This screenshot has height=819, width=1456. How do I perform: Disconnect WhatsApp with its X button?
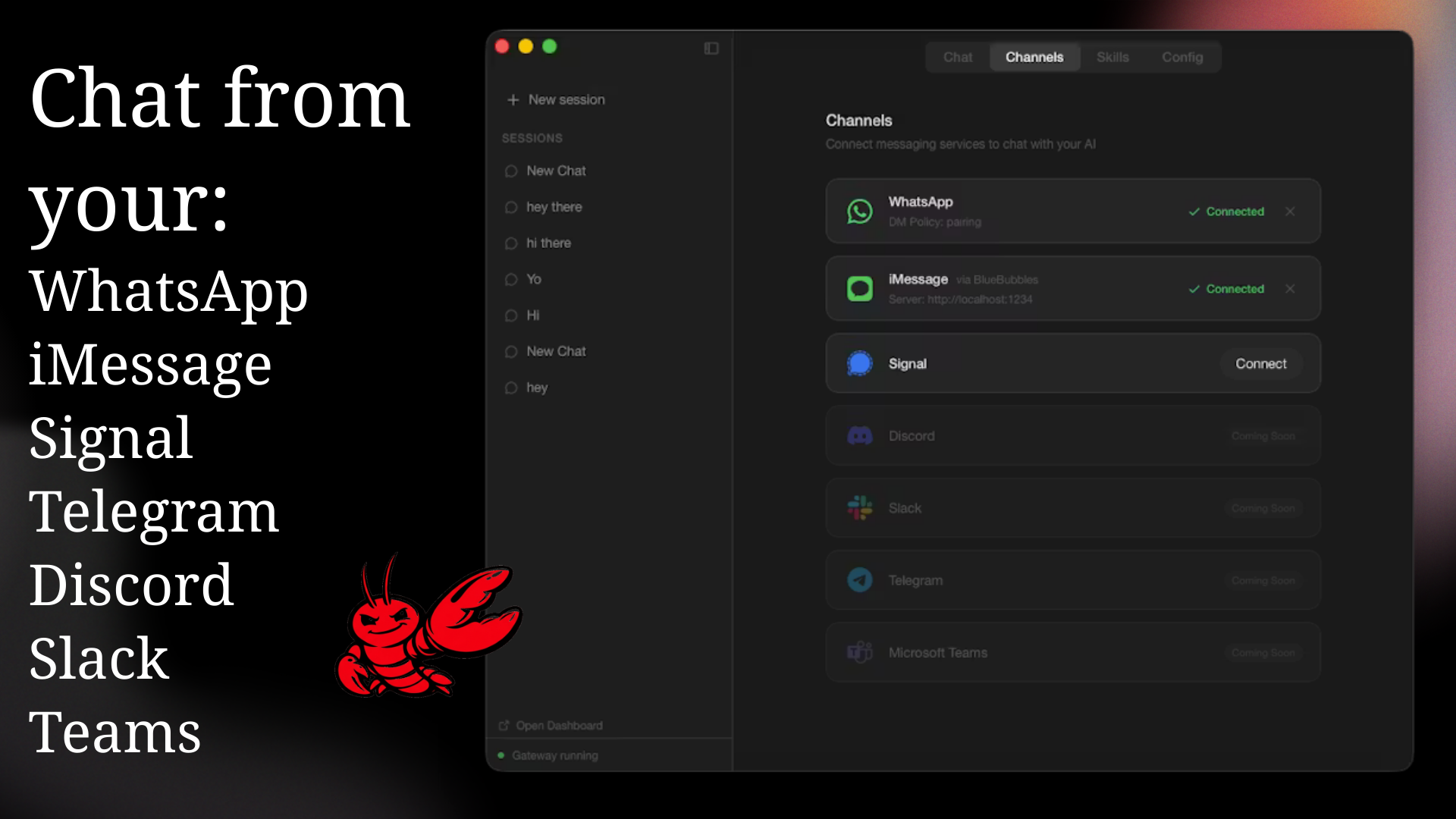[1290, 212]
